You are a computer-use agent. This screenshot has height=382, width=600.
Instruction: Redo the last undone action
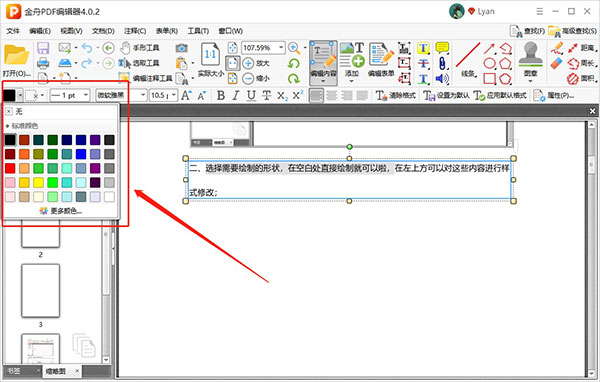coord(87,63)
